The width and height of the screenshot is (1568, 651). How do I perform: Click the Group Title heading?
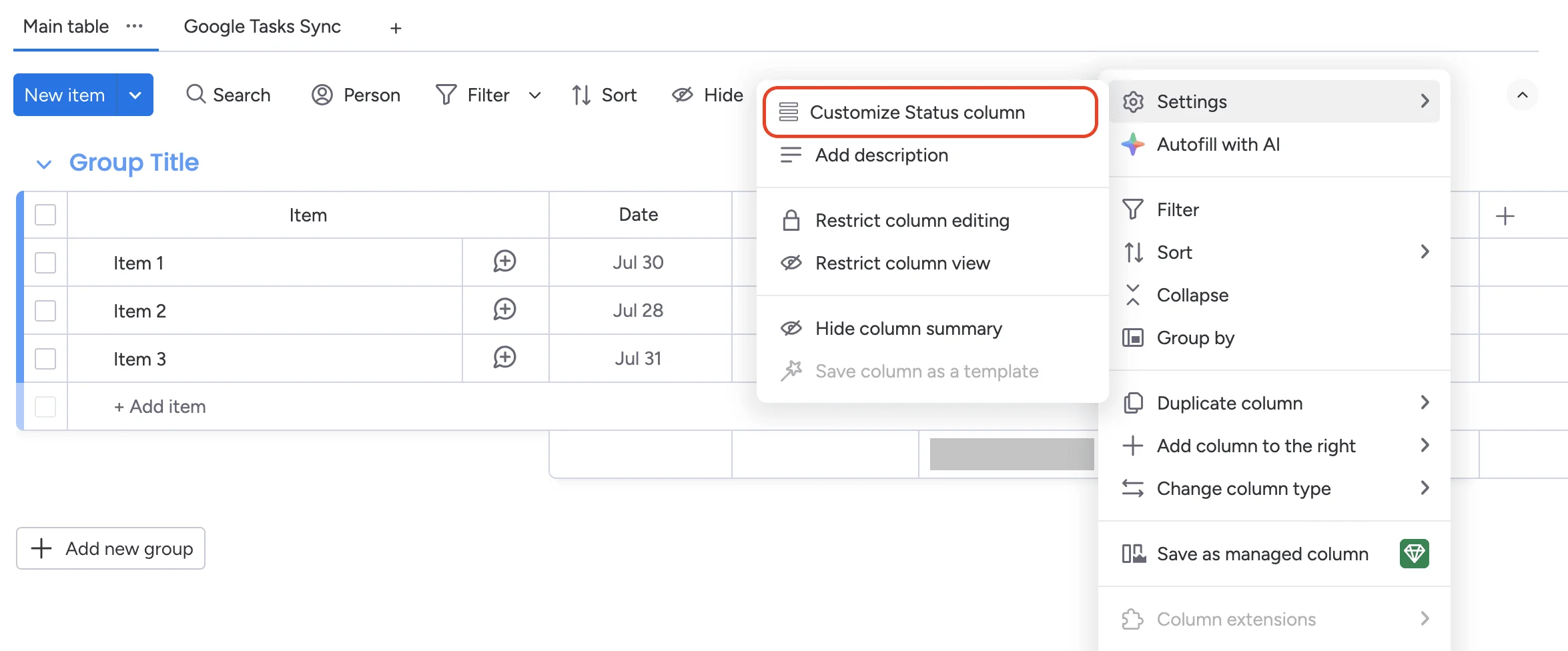(x=134, y=162)
